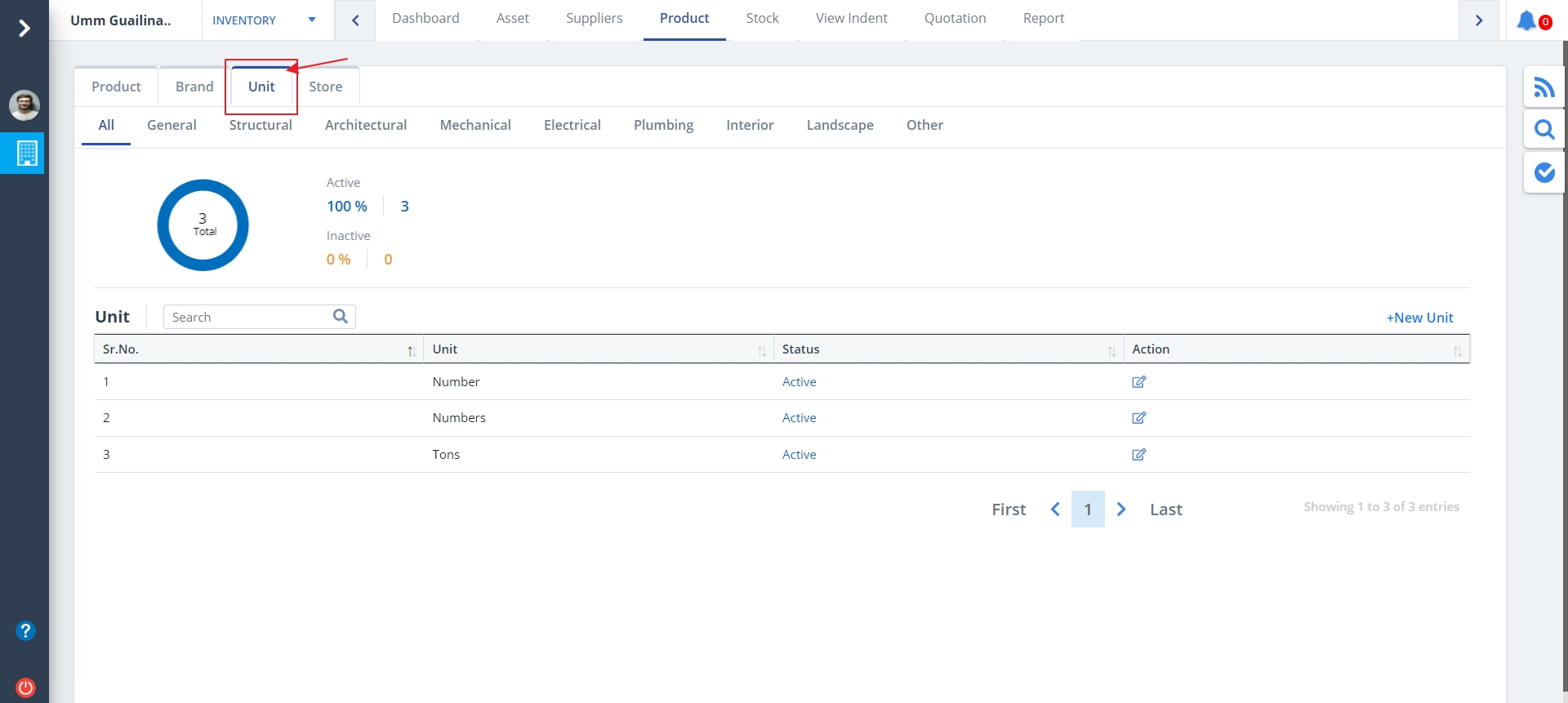Screen dimensions: 1568x703
Task: Open the Quotation menu item
Action: (x=955, y=19)
